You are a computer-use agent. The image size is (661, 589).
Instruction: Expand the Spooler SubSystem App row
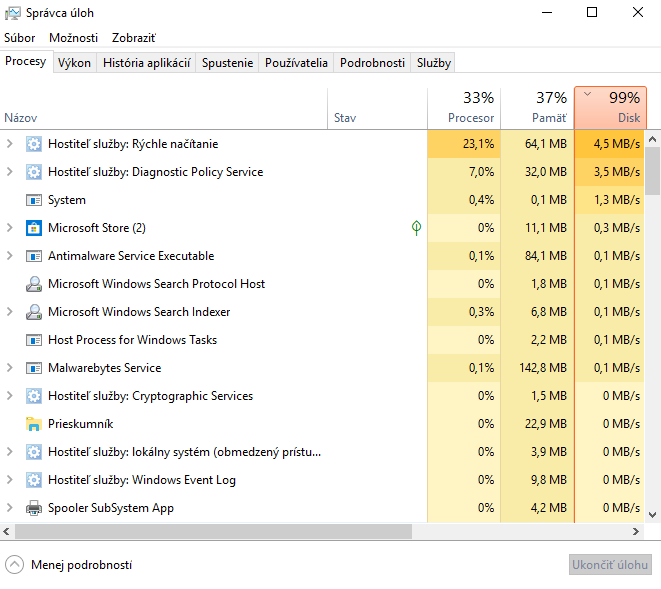pyautogui.click(x=9, y=508)
